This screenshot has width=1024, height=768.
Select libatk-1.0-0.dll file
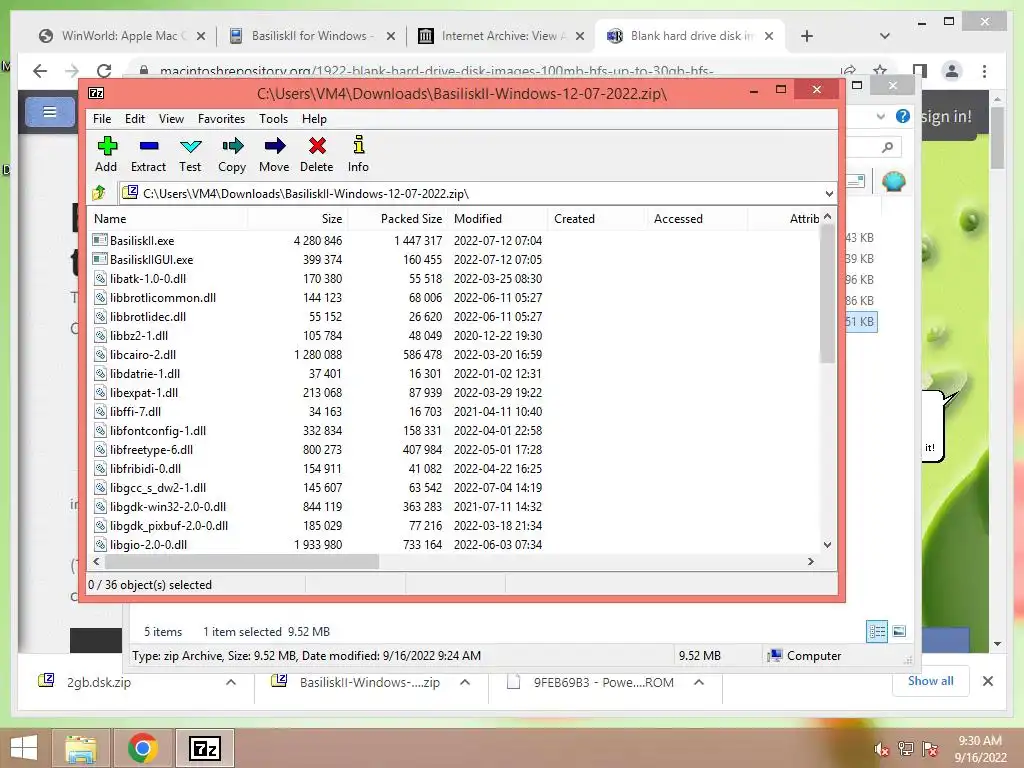click(x=148, y=278)
